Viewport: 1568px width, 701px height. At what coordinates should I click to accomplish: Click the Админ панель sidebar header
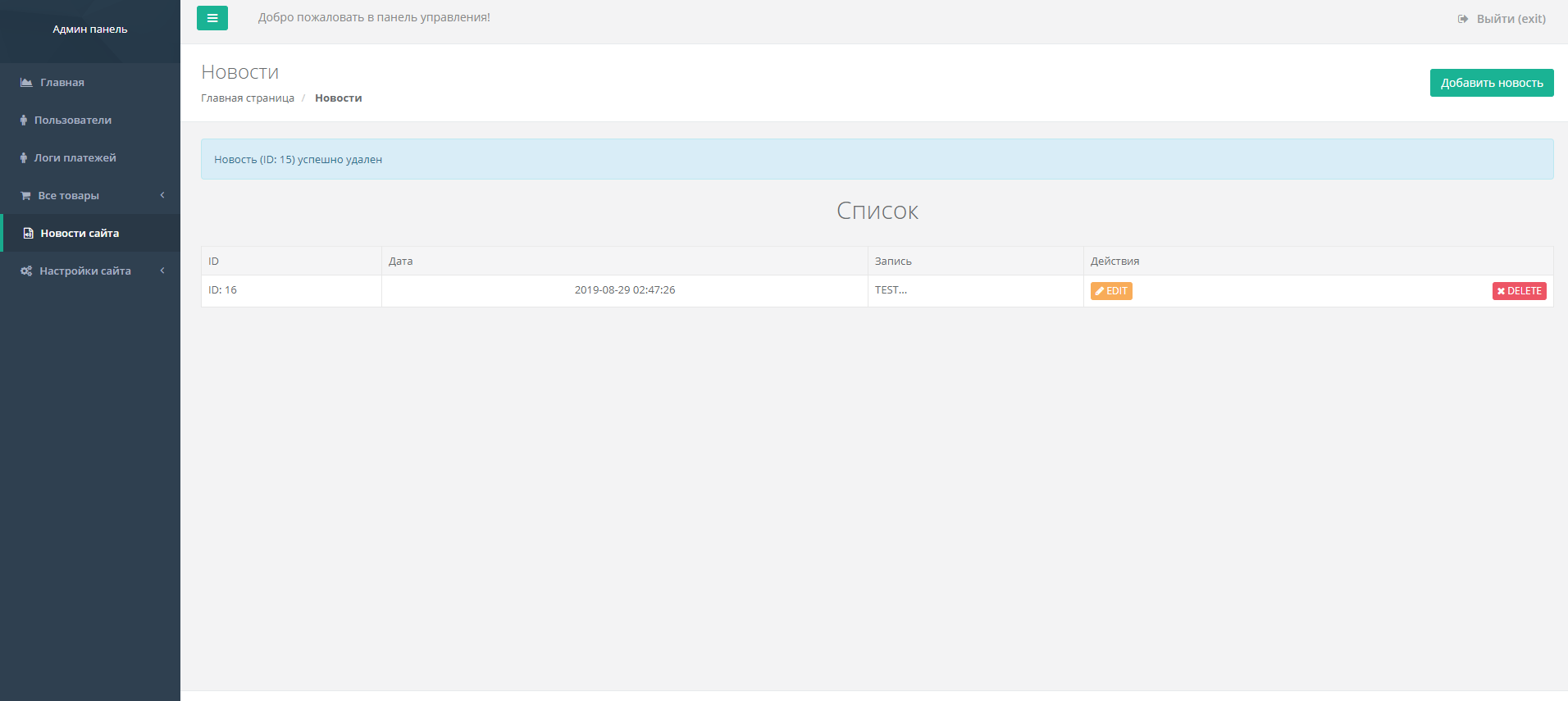[x=90, y=30]
